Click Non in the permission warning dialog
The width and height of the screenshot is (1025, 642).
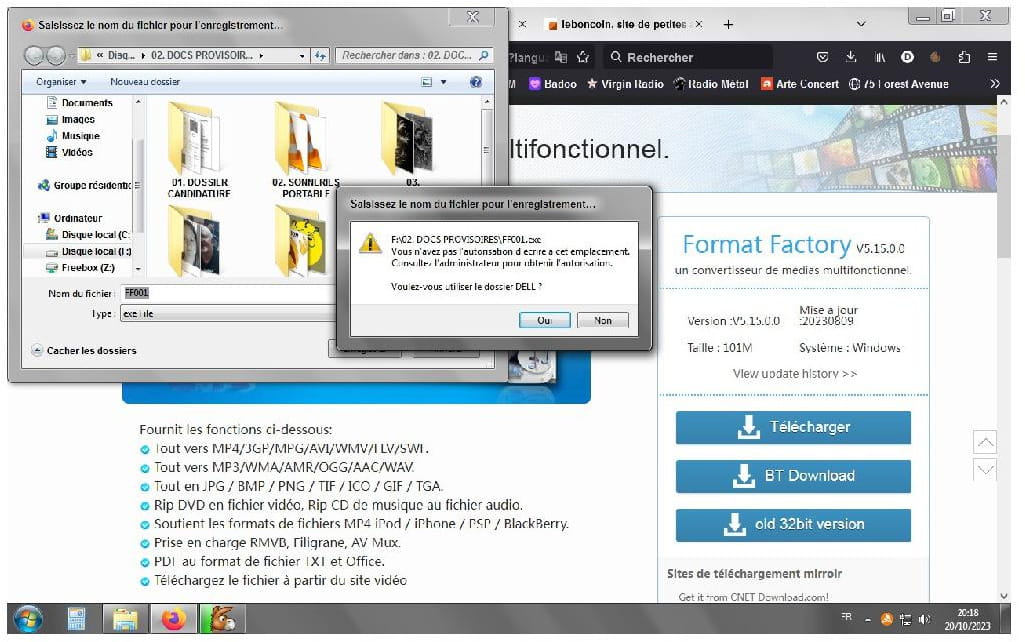point(603,320)
